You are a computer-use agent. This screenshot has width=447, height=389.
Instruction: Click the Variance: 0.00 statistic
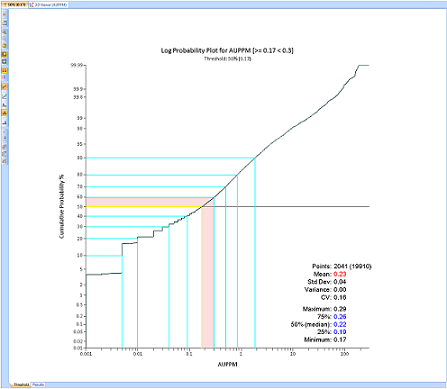(325, 290)
